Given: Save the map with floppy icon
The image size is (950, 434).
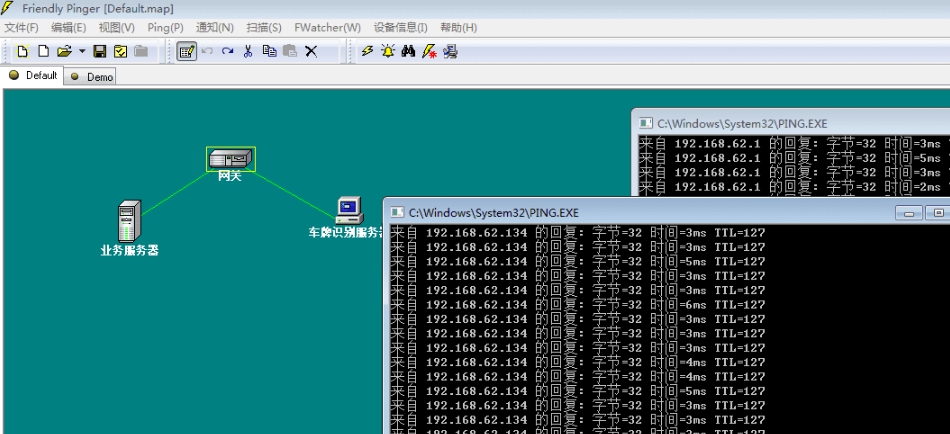Looking at the screenshot, I should click(x=100, y=51).
